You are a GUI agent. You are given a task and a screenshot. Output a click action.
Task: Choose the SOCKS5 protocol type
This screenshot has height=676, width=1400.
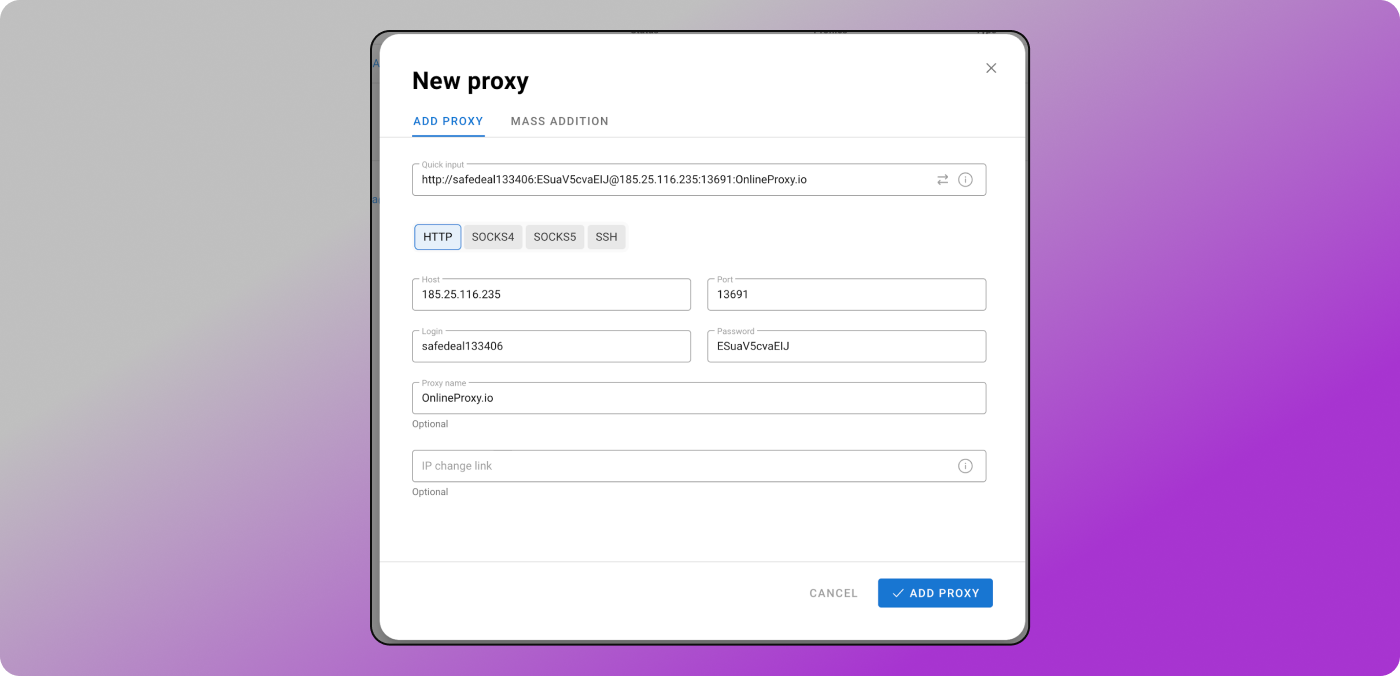[x=555, y=237]
